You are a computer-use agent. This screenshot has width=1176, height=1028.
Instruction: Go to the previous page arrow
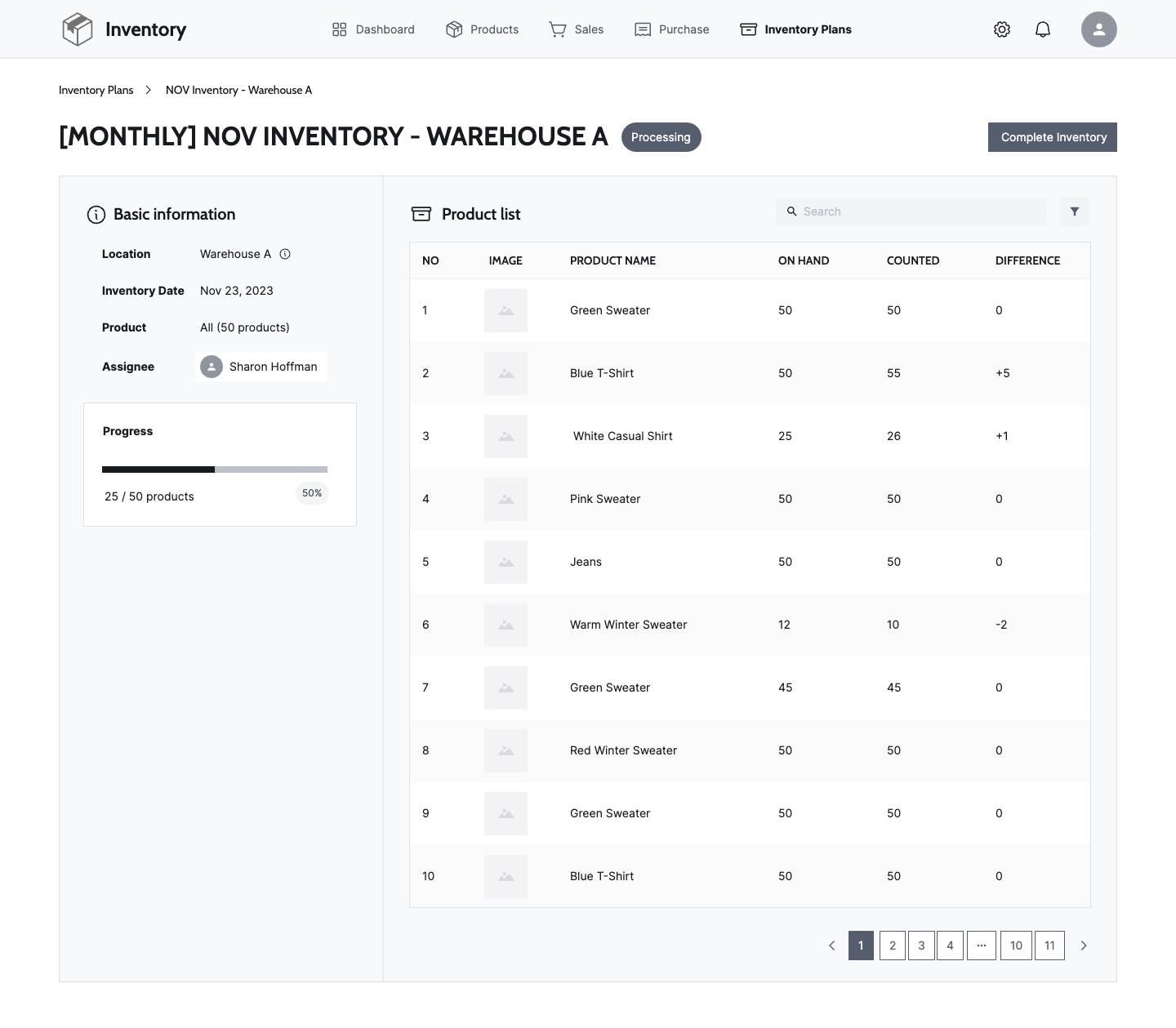832,946
